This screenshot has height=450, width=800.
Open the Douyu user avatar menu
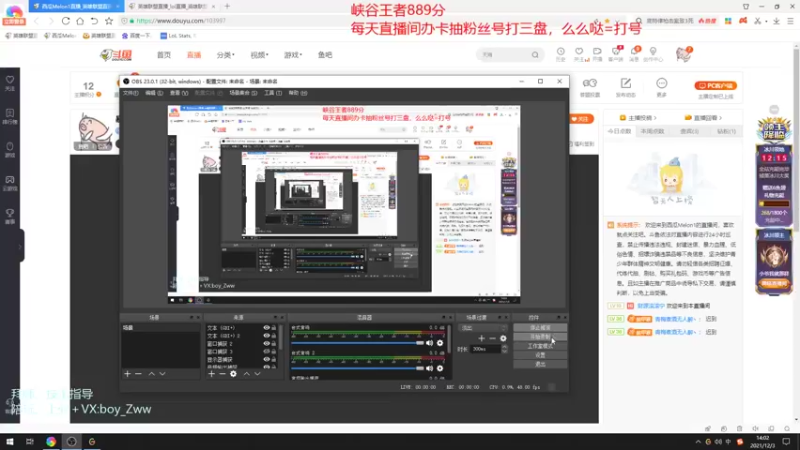[x=684, y=54]
